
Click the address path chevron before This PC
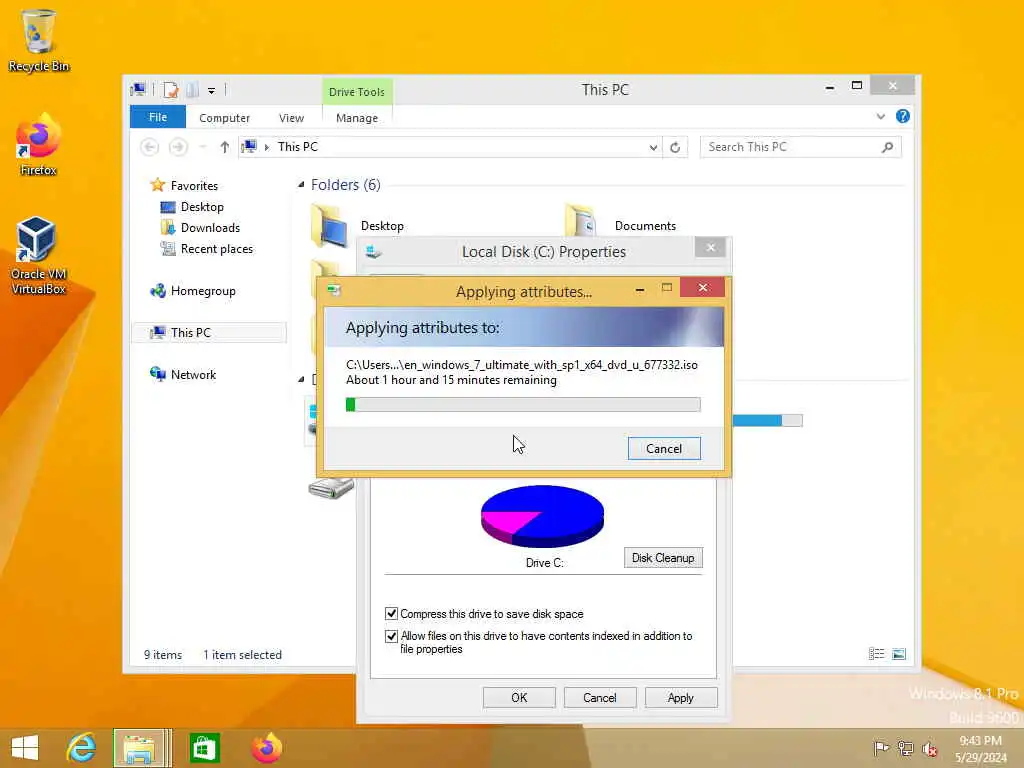266,148
